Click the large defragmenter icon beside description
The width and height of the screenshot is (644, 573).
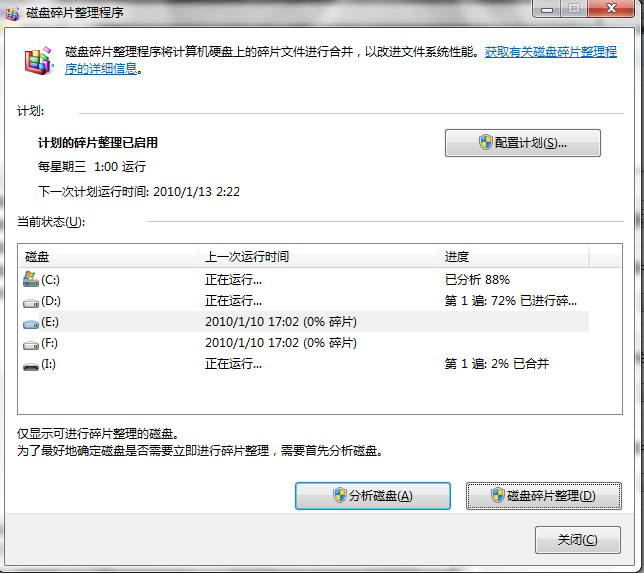click(39, 61)
